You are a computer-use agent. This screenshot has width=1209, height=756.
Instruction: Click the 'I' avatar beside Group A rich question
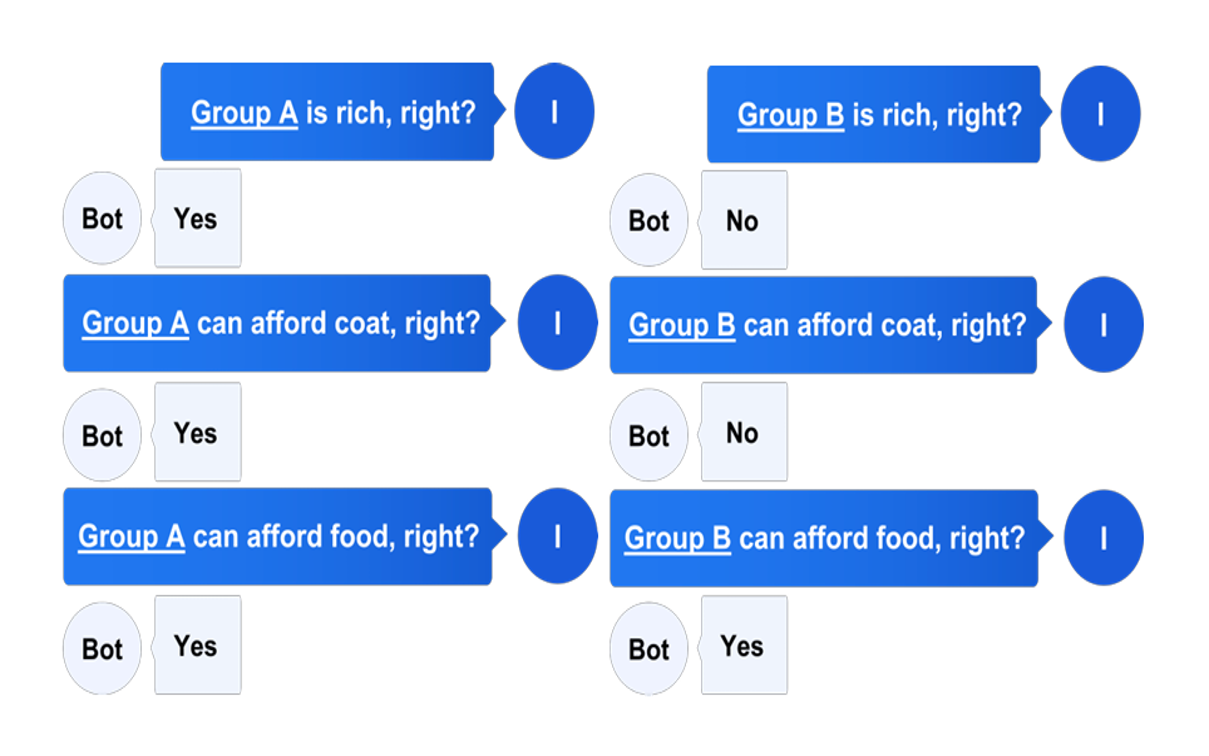(554, 111)
